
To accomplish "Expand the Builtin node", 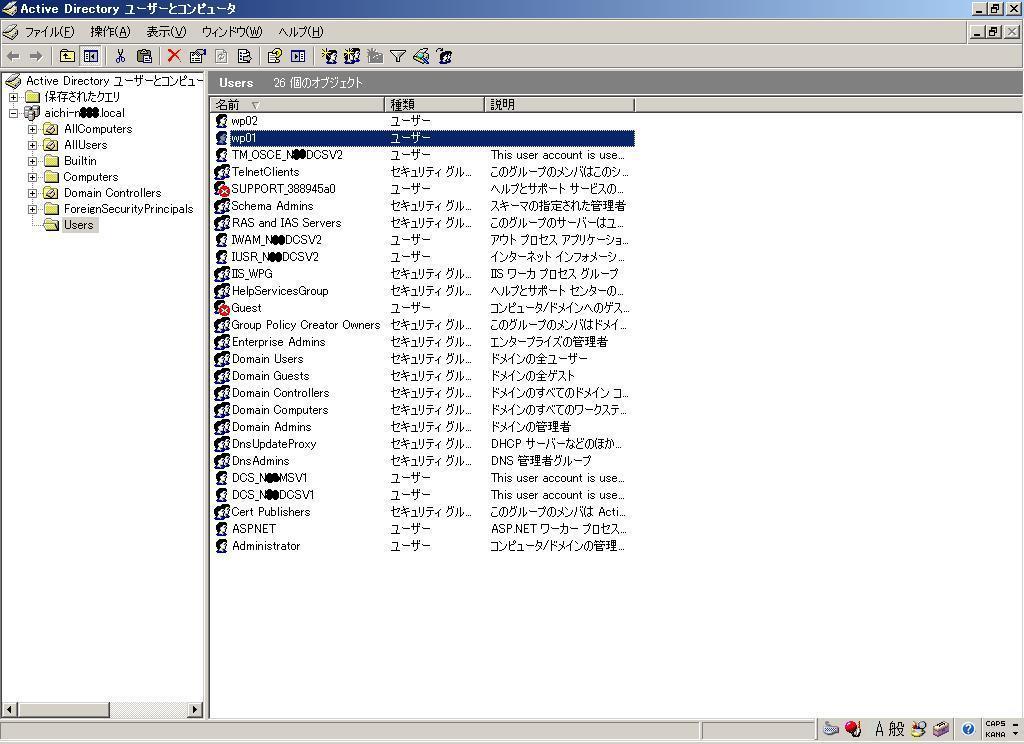I will point(32,161).
